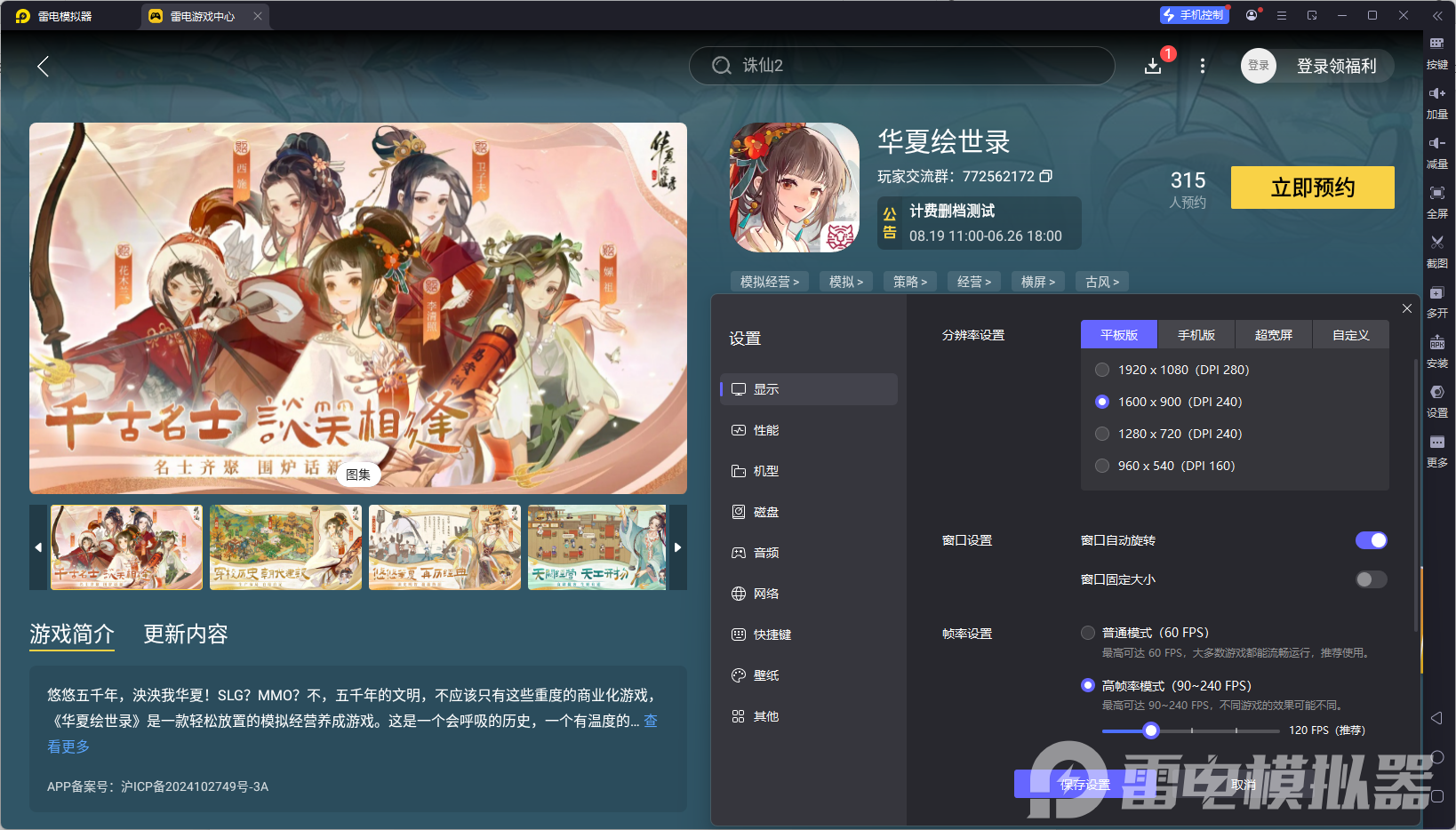
Task: Click the APK install (安装) icon
Action: [x=1437, y=352]
